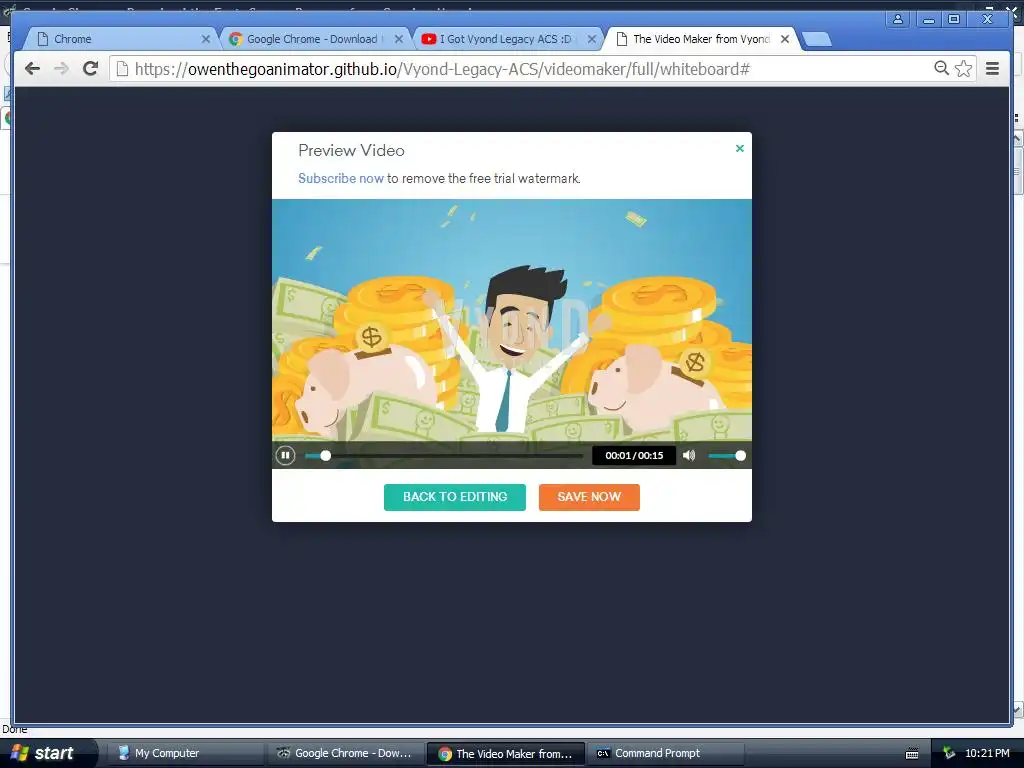Close the Chrome tab
This screenshot has width=1024, height=768.
coord(206,39)
